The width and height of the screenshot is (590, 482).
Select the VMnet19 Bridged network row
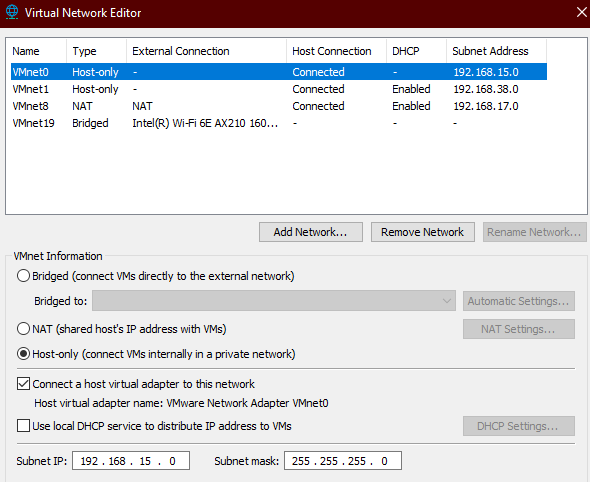(x=279, y=123)
